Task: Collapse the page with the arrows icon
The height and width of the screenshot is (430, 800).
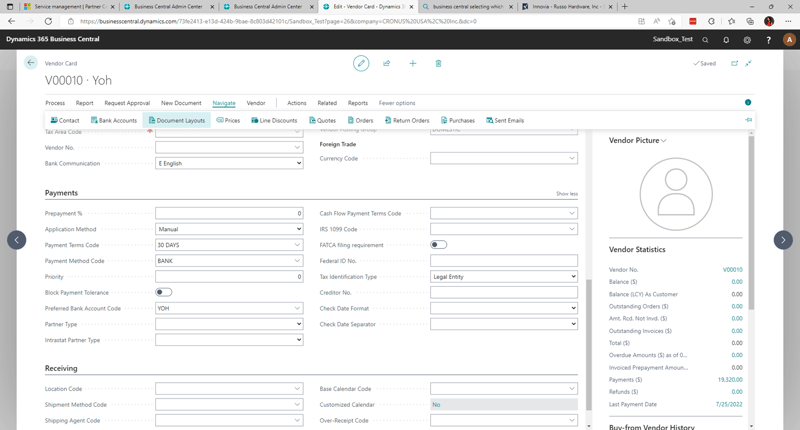Action: tap(748, 63)
